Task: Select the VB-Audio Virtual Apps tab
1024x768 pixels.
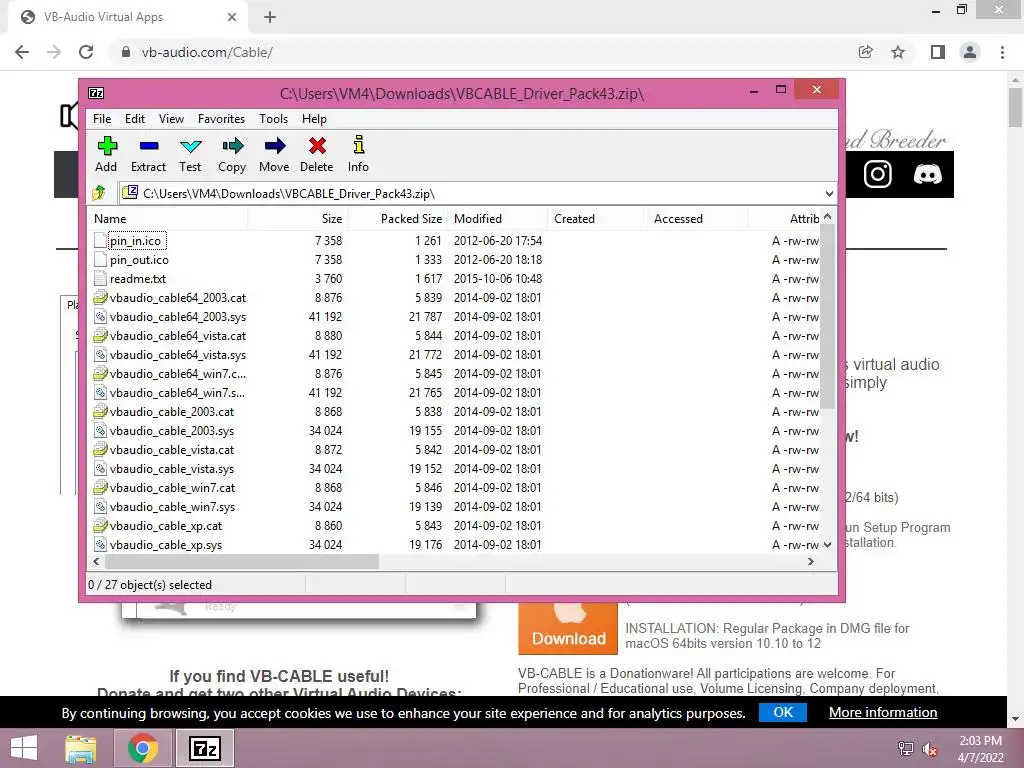Action: coord(127,17)
